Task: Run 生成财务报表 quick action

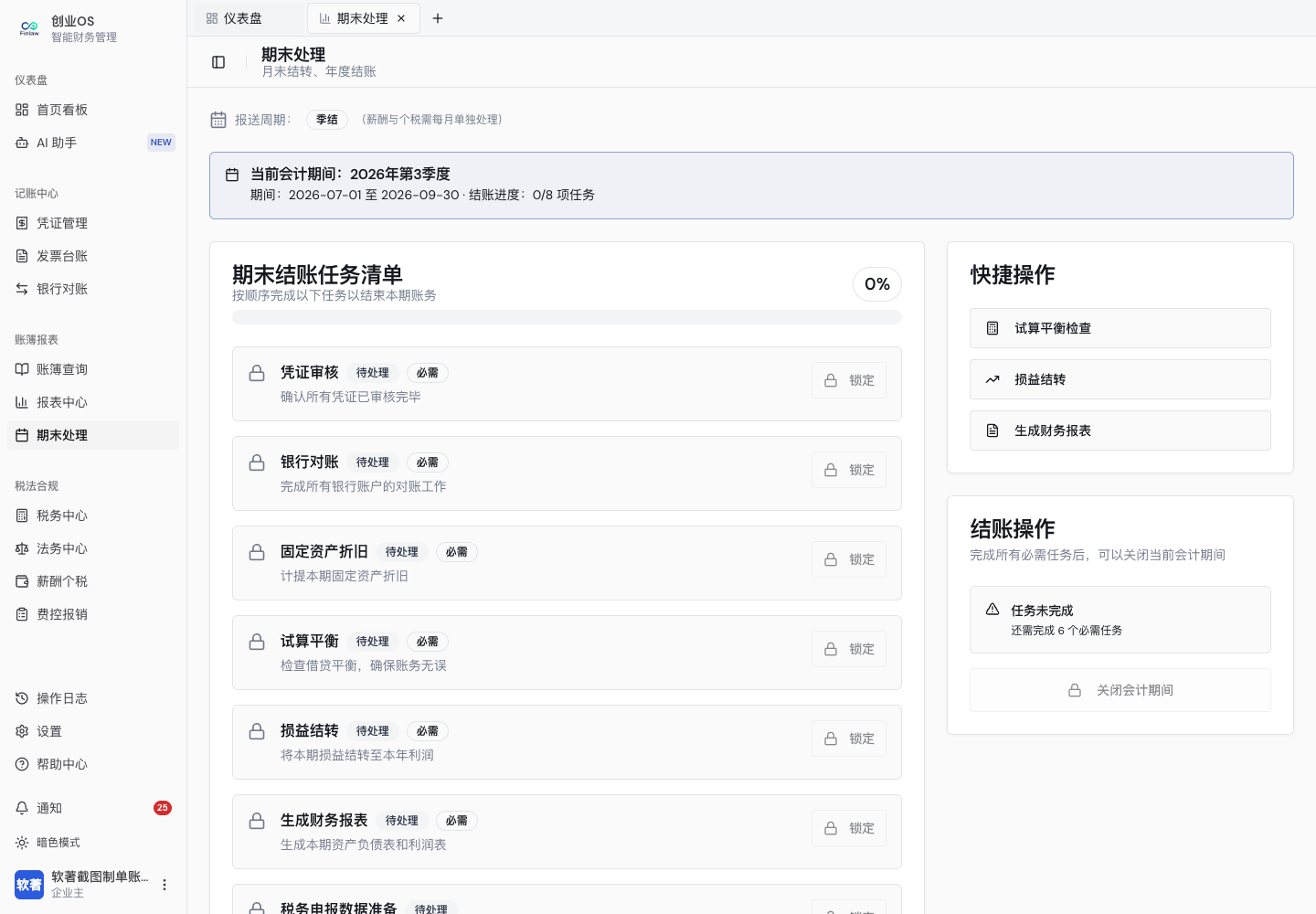Action: coord(1120,430)
